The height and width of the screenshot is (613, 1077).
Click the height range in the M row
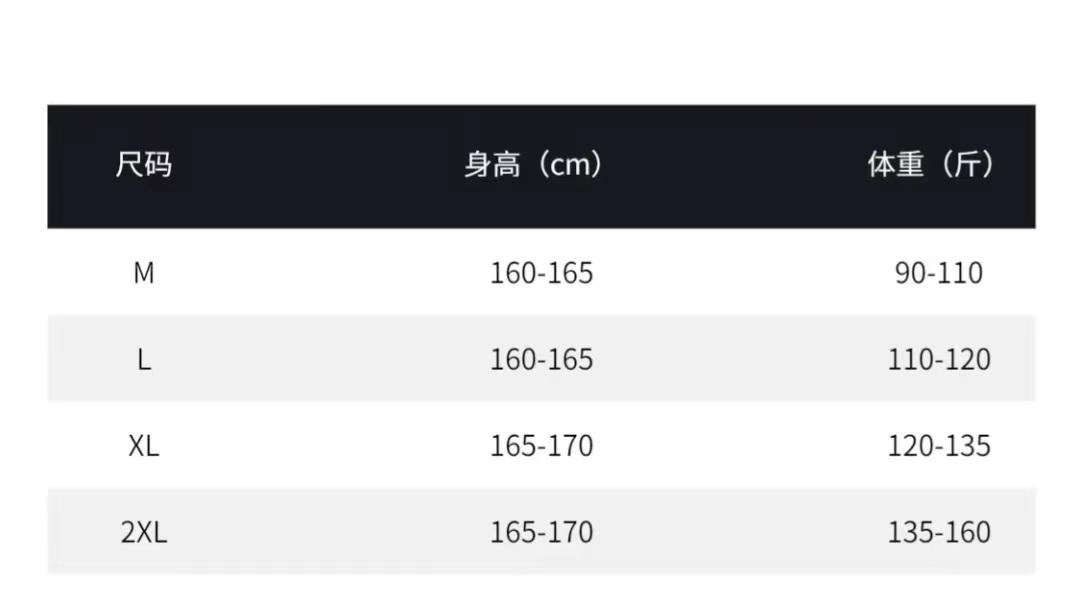tap(541, 273)
